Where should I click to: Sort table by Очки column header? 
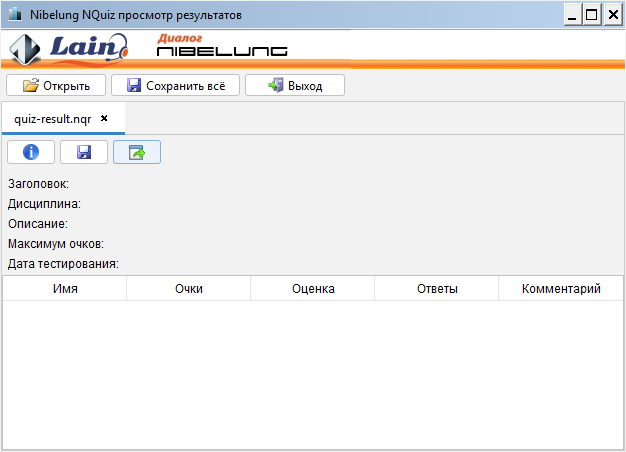tap(188, 288)
